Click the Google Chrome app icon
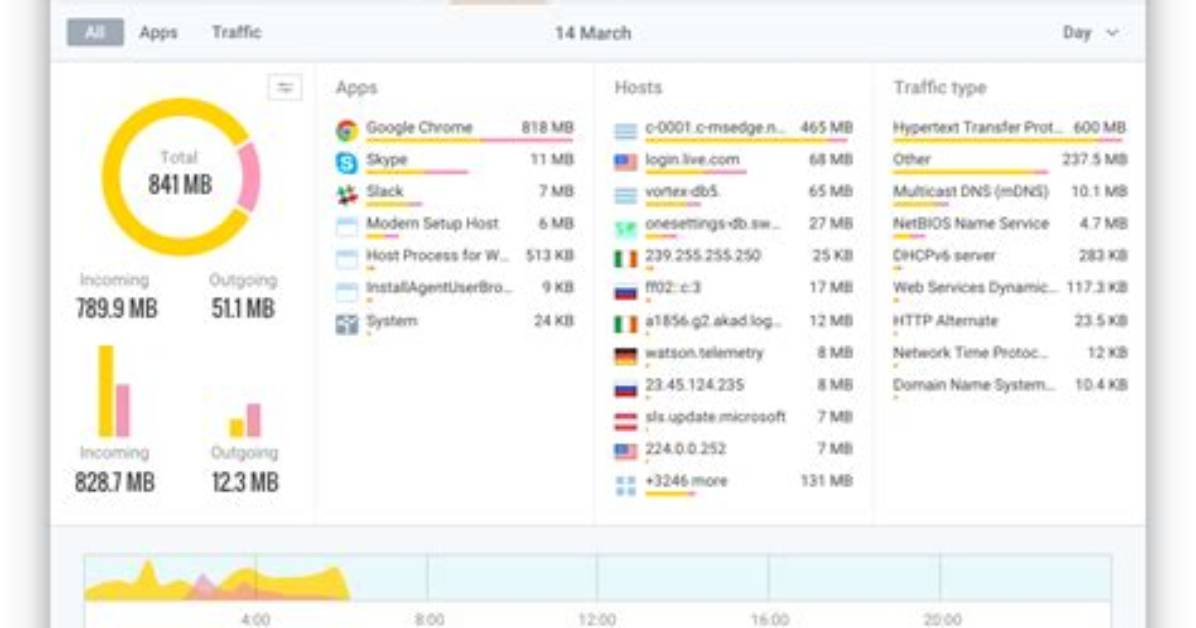This screenshot has width=1196, height=628. [347, 130]
